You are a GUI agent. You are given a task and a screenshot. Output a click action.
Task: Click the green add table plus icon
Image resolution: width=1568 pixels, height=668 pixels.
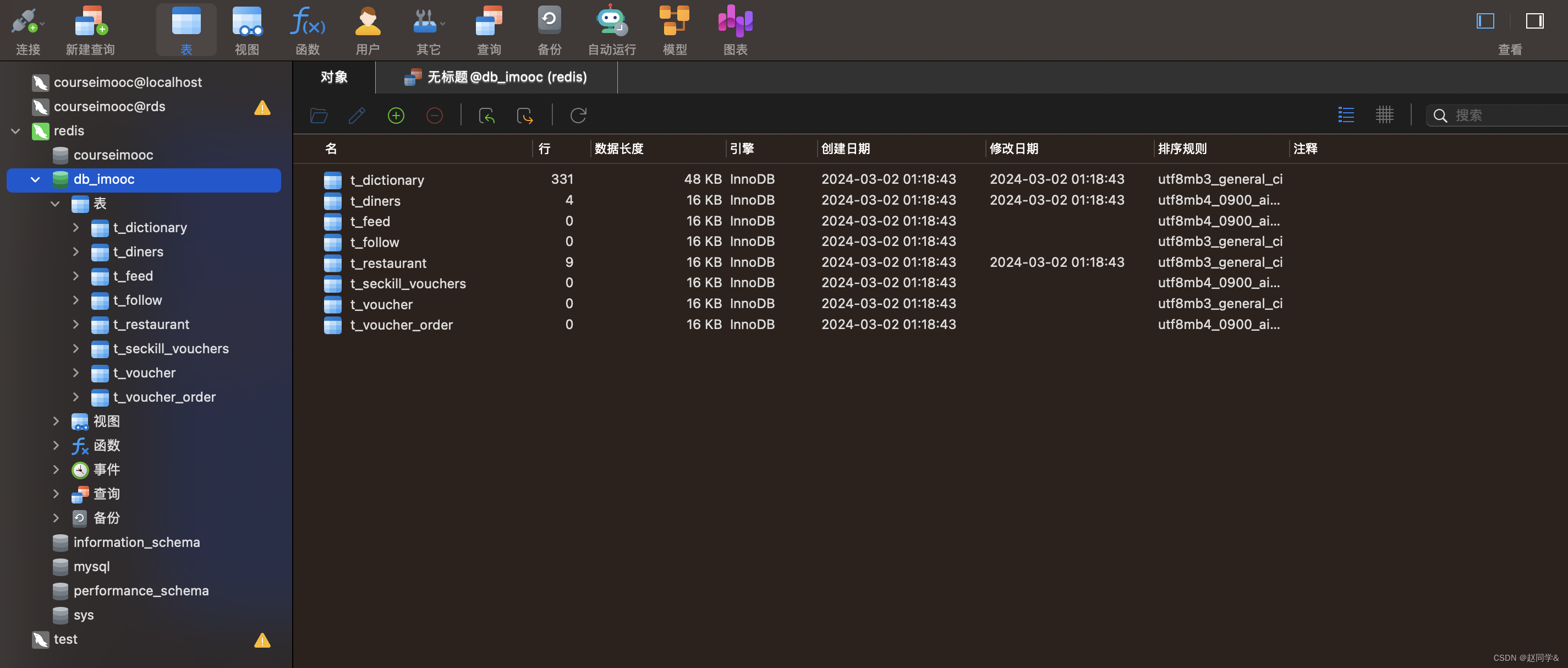pyautogui.click(x=396, y=115)
